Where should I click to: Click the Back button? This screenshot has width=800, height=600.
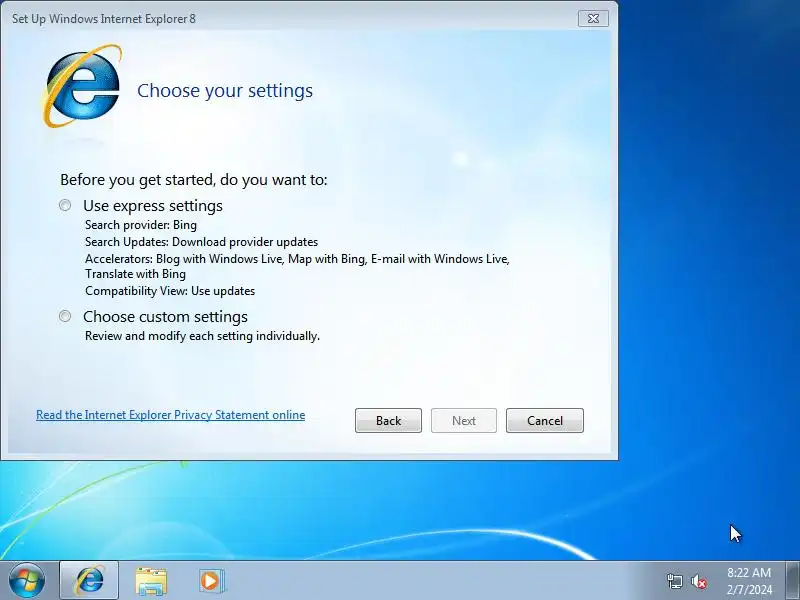[388, 420]
